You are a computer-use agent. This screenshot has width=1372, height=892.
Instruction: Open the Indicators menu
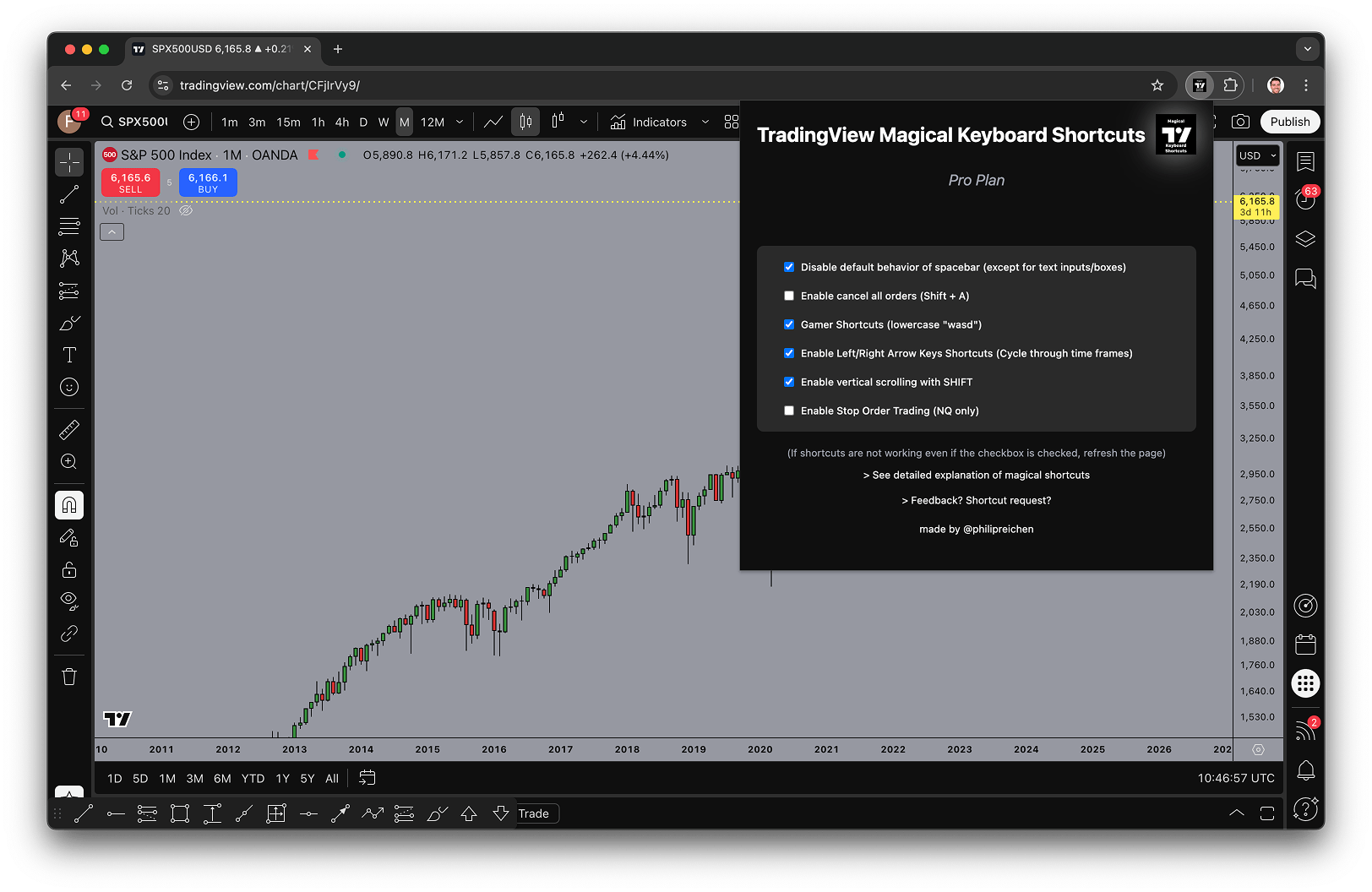[649, 122]
